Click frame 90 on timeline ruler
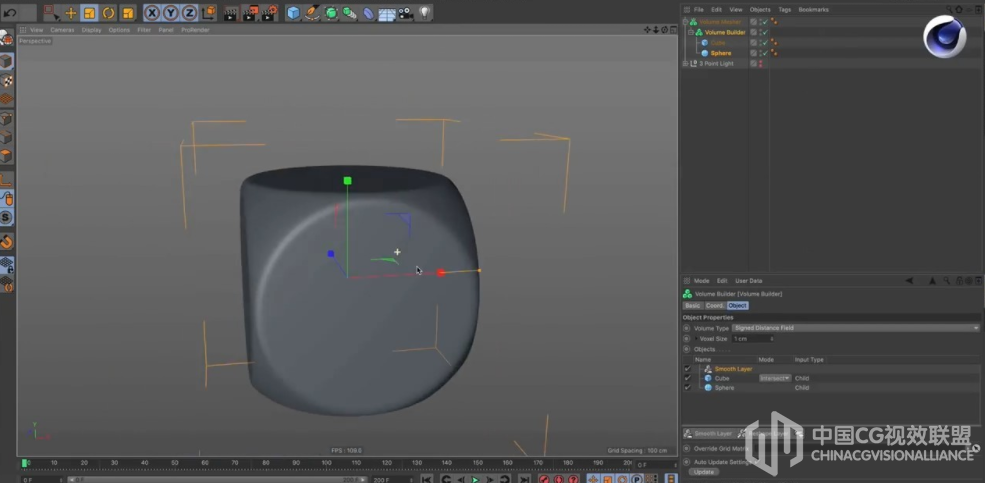Image resolution: width=985 pixels, height=483 pixels. (296, 463)
